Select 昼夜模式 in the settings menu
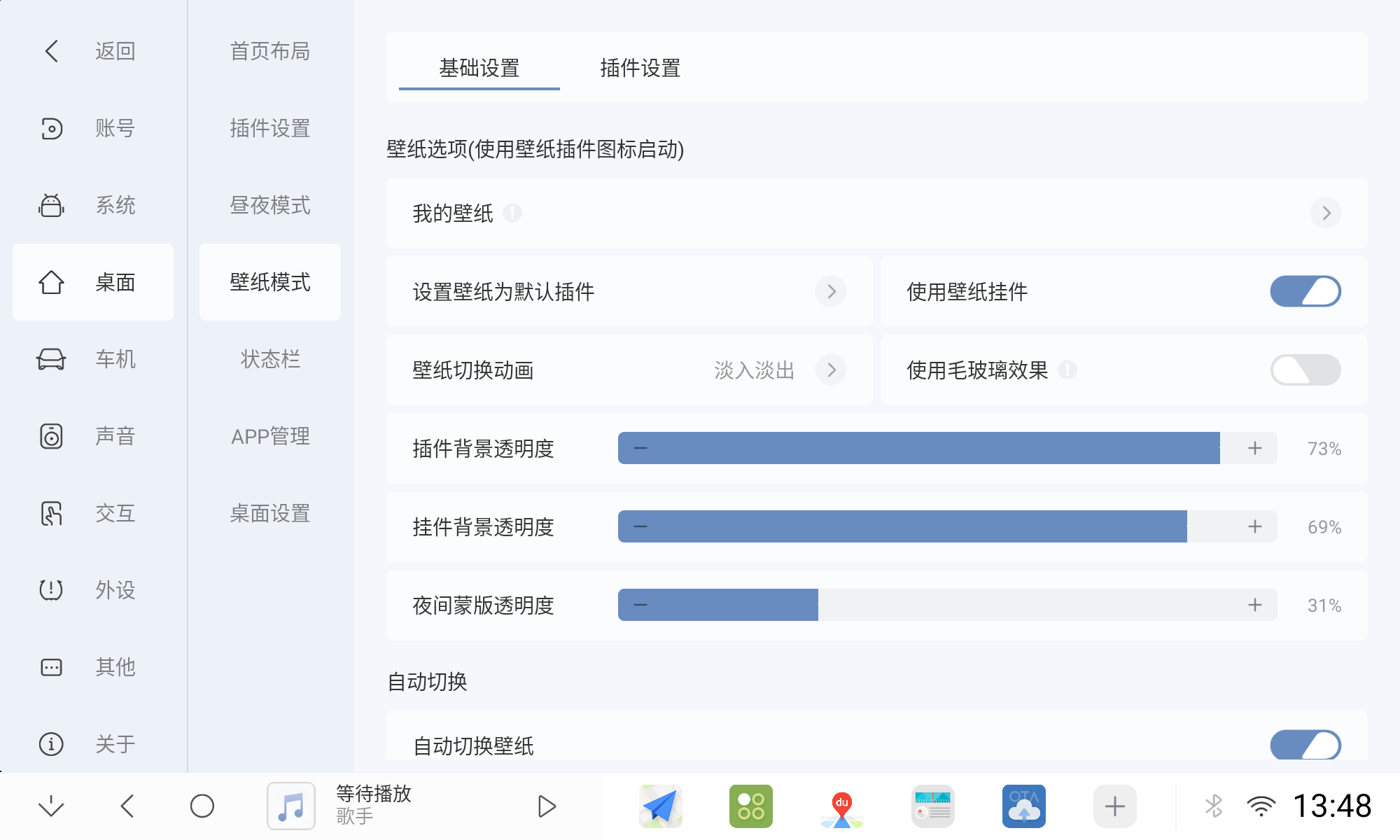The image size is (1400, 840). pyautogui.click(x=269, y=205)
